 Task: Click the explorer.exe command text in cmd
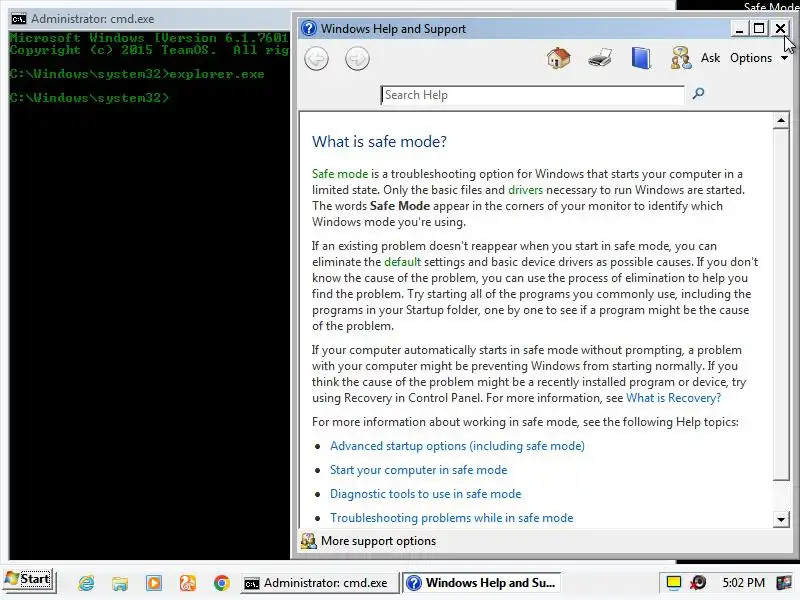point(217,74)
